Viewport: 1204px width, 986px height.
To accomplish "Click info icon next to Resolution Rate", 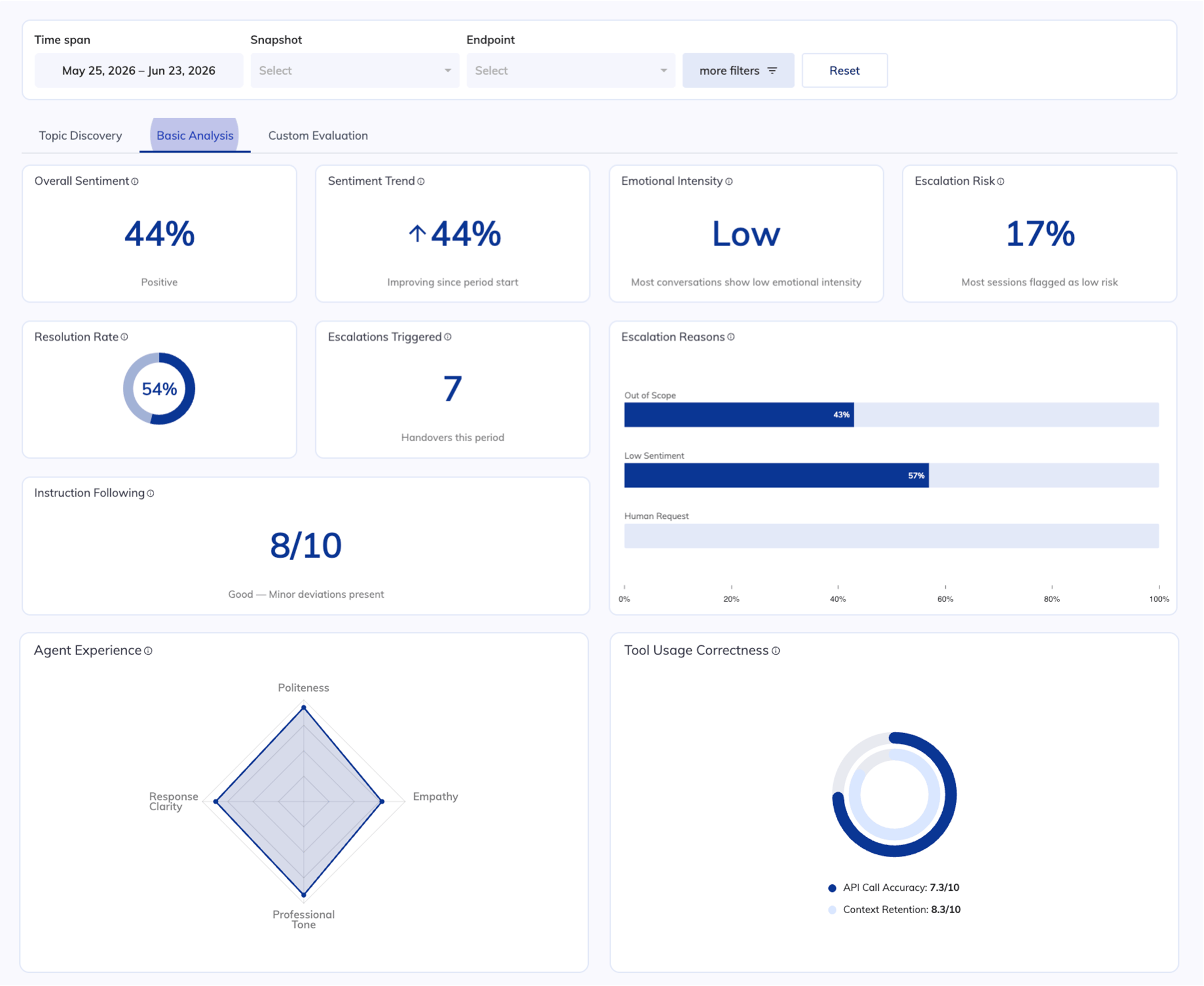I will coord(124,337).
